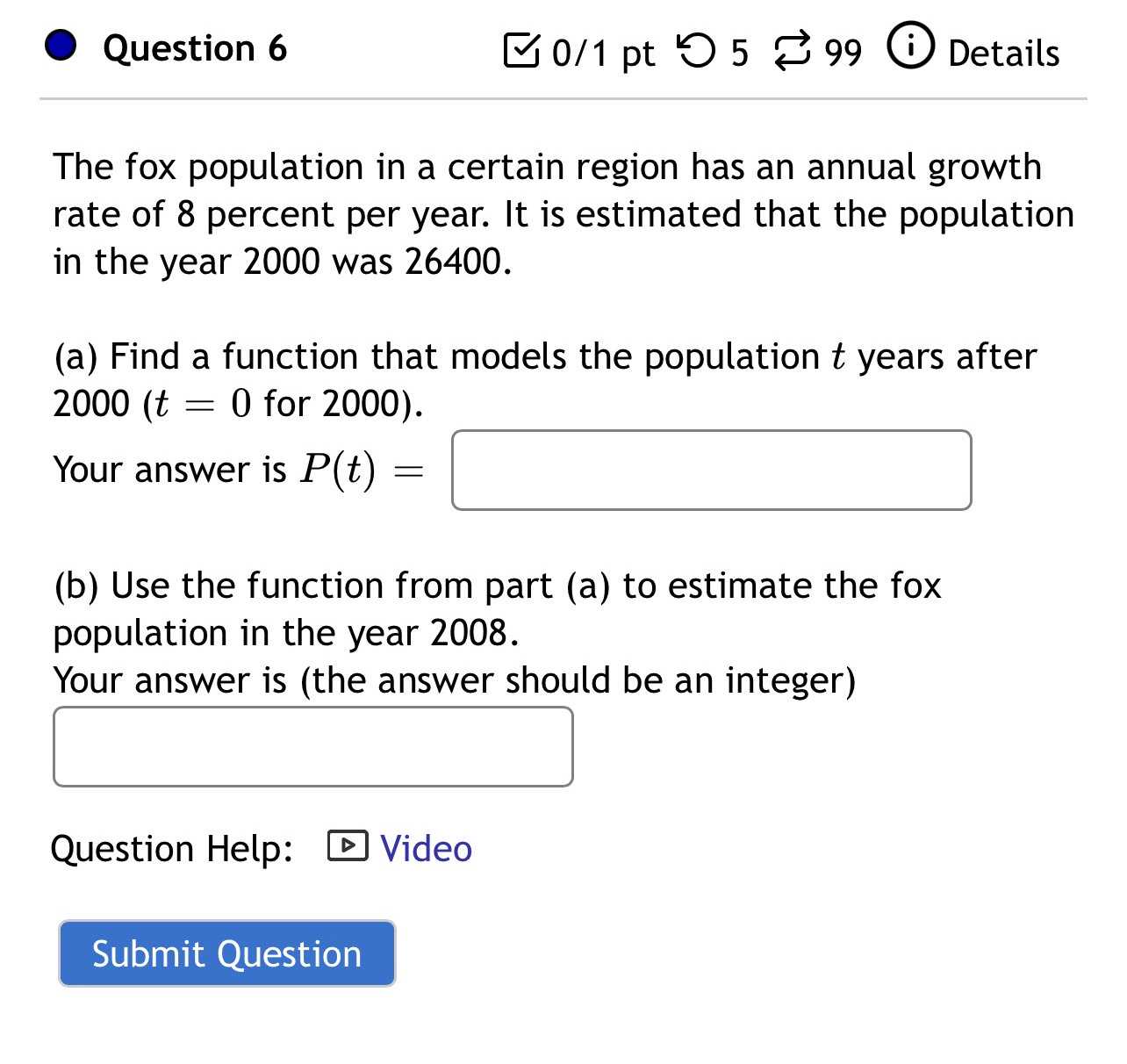Click the Question Help label
This screenshot has height=1064, width=1127.
coord(172,848)
